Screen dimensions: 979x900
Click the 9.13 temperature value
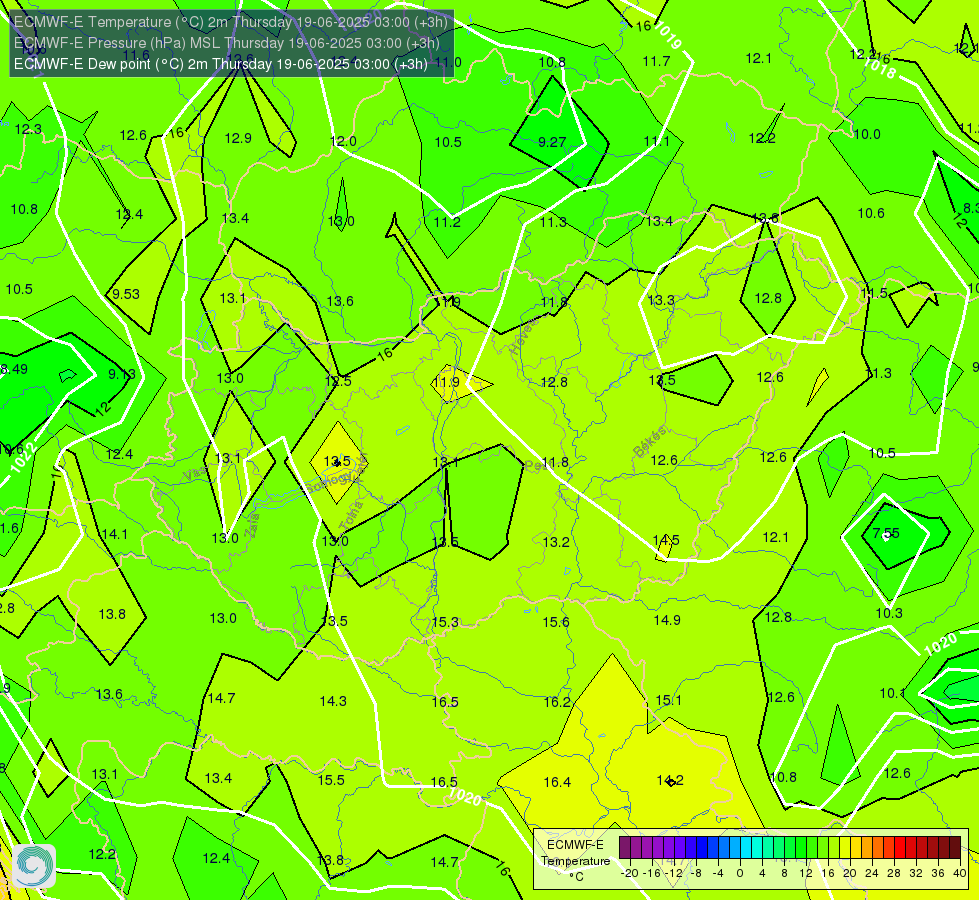point(122,374)
